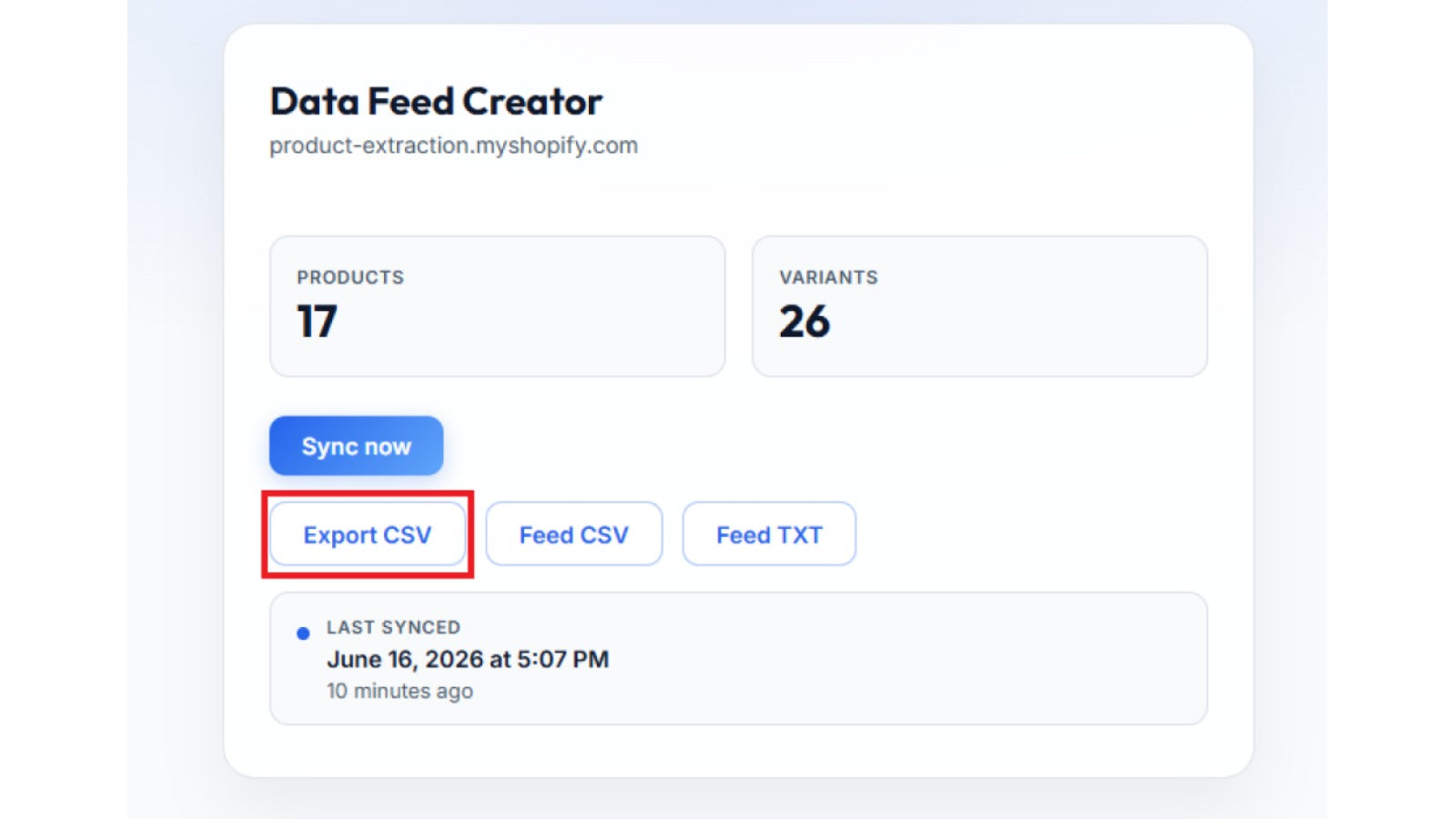
Task: Click the PRODUCTS label text
Action: pos(350,278)
